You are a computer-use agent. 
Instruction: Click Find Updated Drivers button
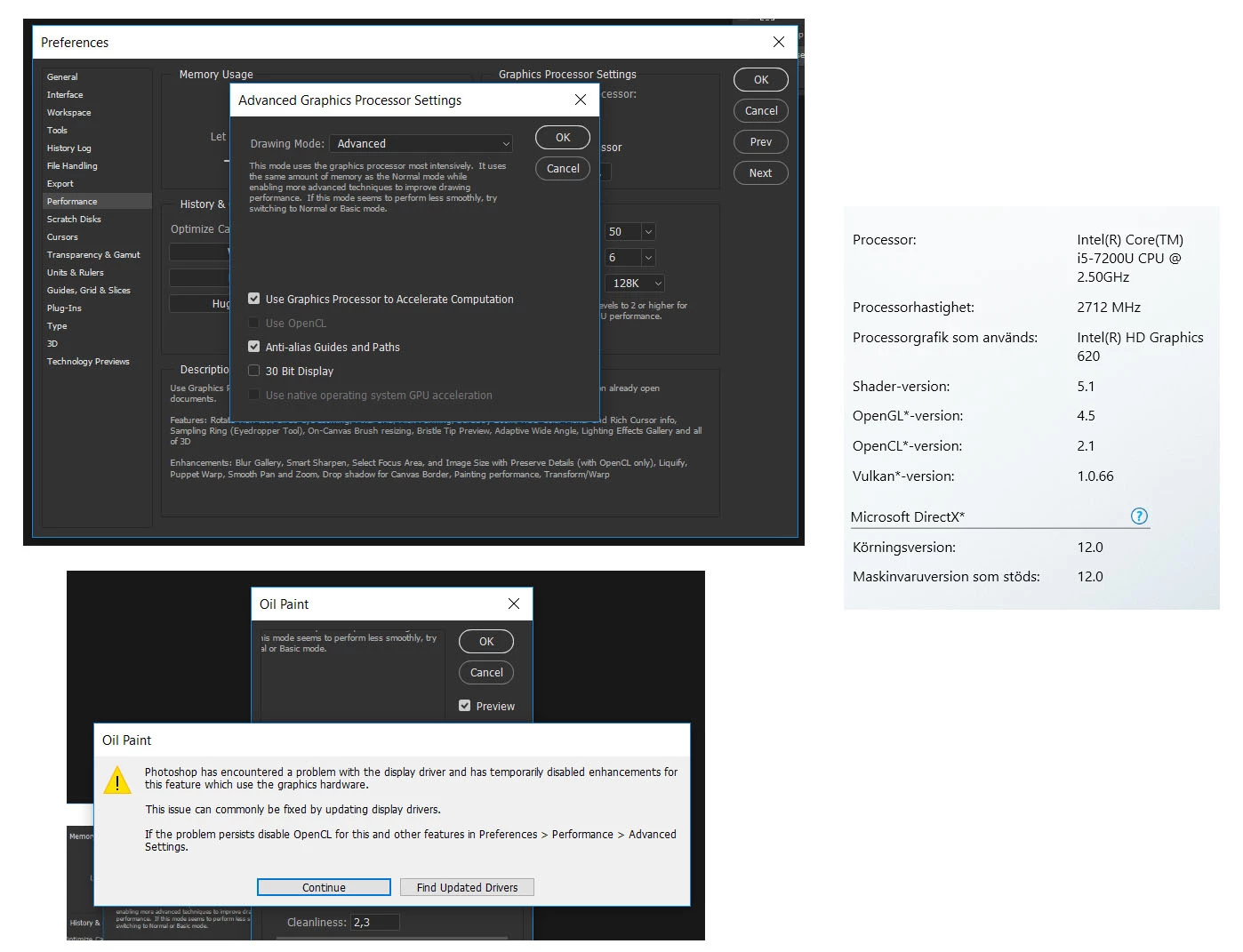[x=467, y=887]
